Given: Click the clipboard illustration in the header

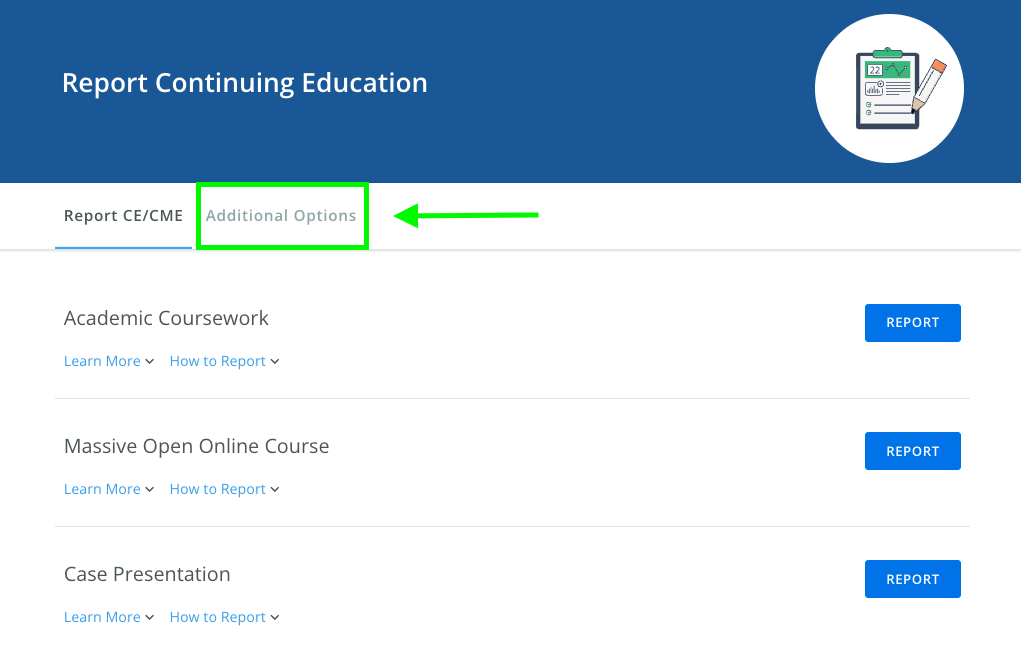Looking at the screenshot, I should pyautogui.click(x=888, y=90).
